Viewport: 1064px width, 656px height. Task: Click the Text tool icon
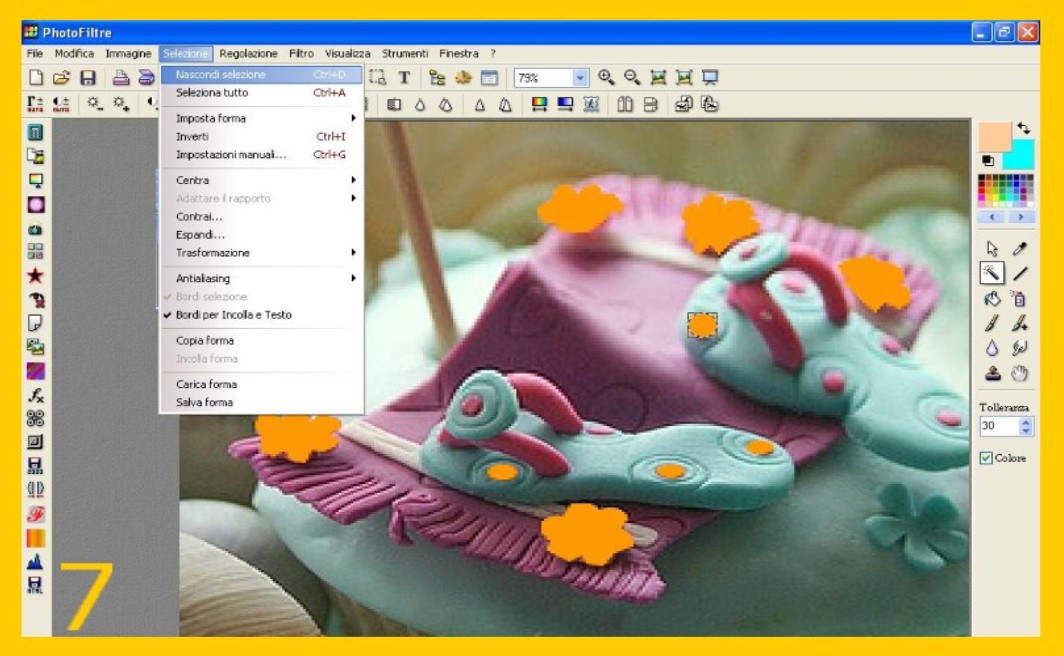pos(404,77)
